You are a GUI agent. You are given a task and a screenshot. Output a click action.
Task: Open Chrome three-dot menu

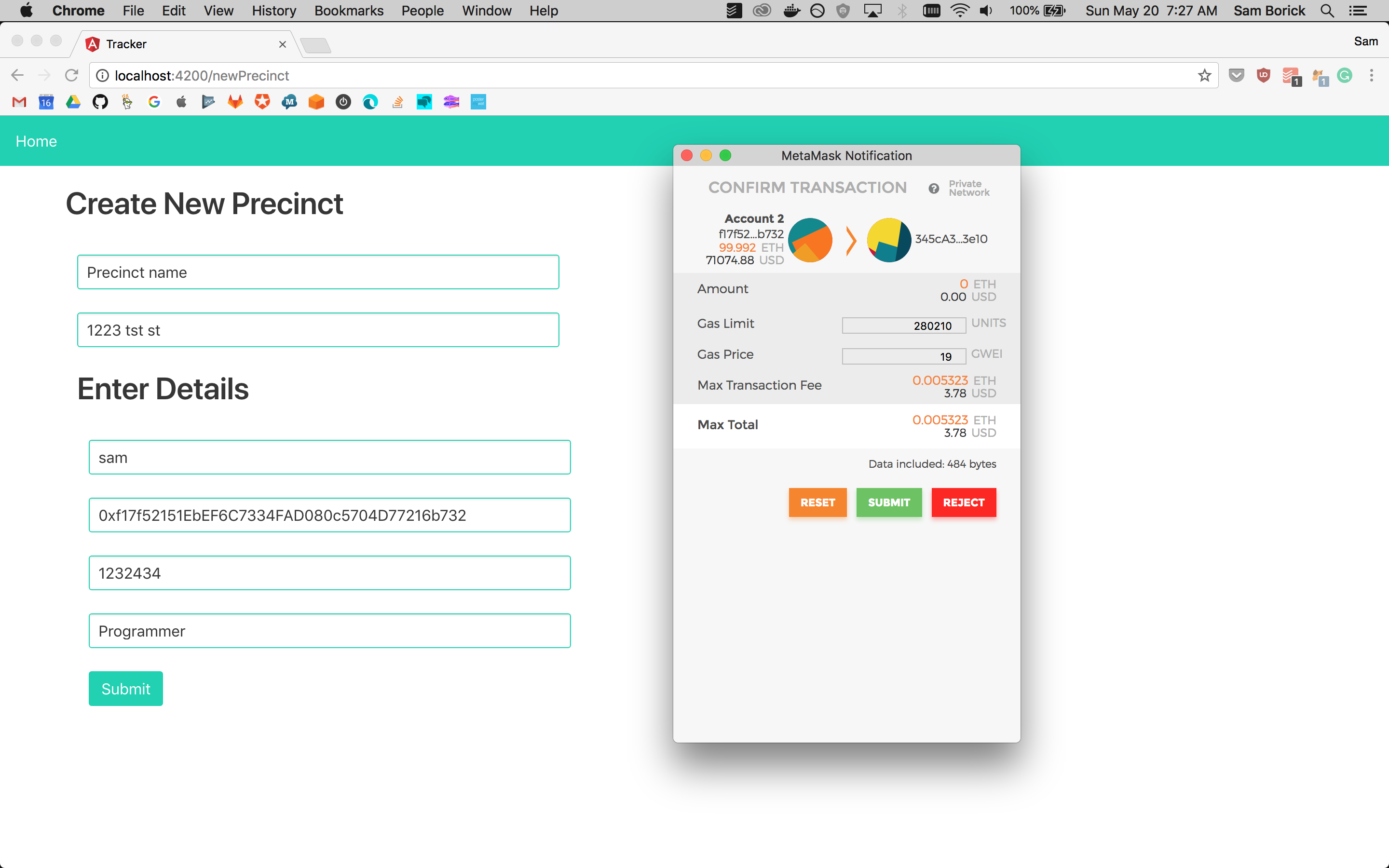click(1371, 76)
